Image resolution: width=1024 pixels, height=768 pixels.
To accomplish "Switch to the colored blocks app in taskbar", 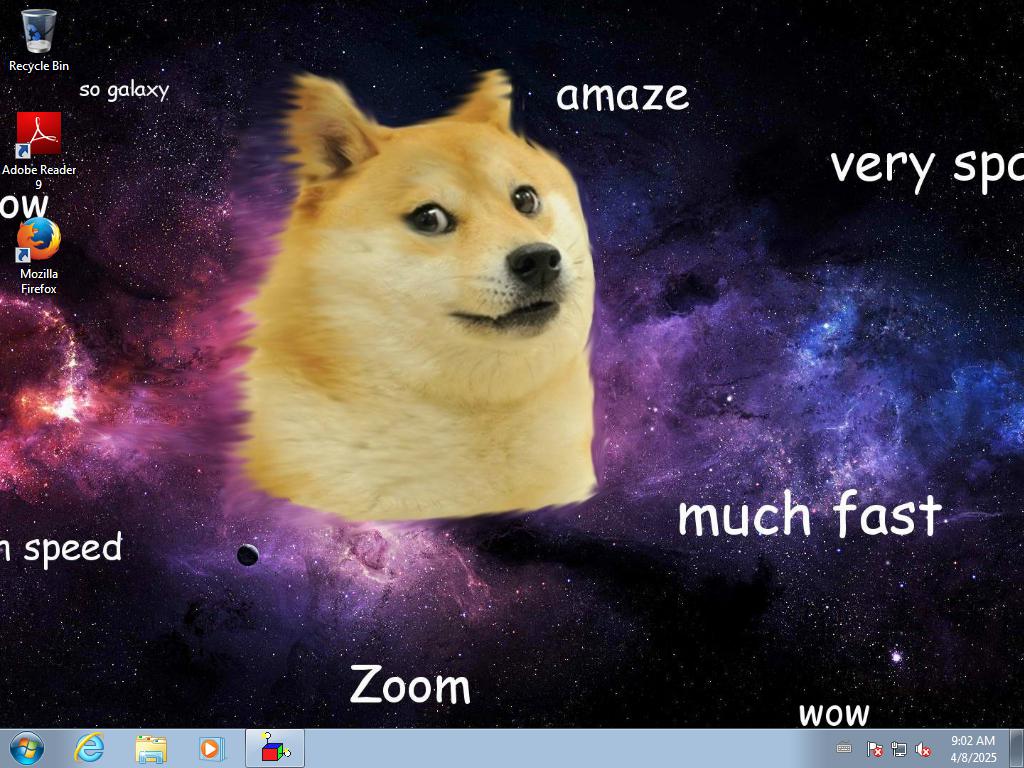I will [275, 748].
